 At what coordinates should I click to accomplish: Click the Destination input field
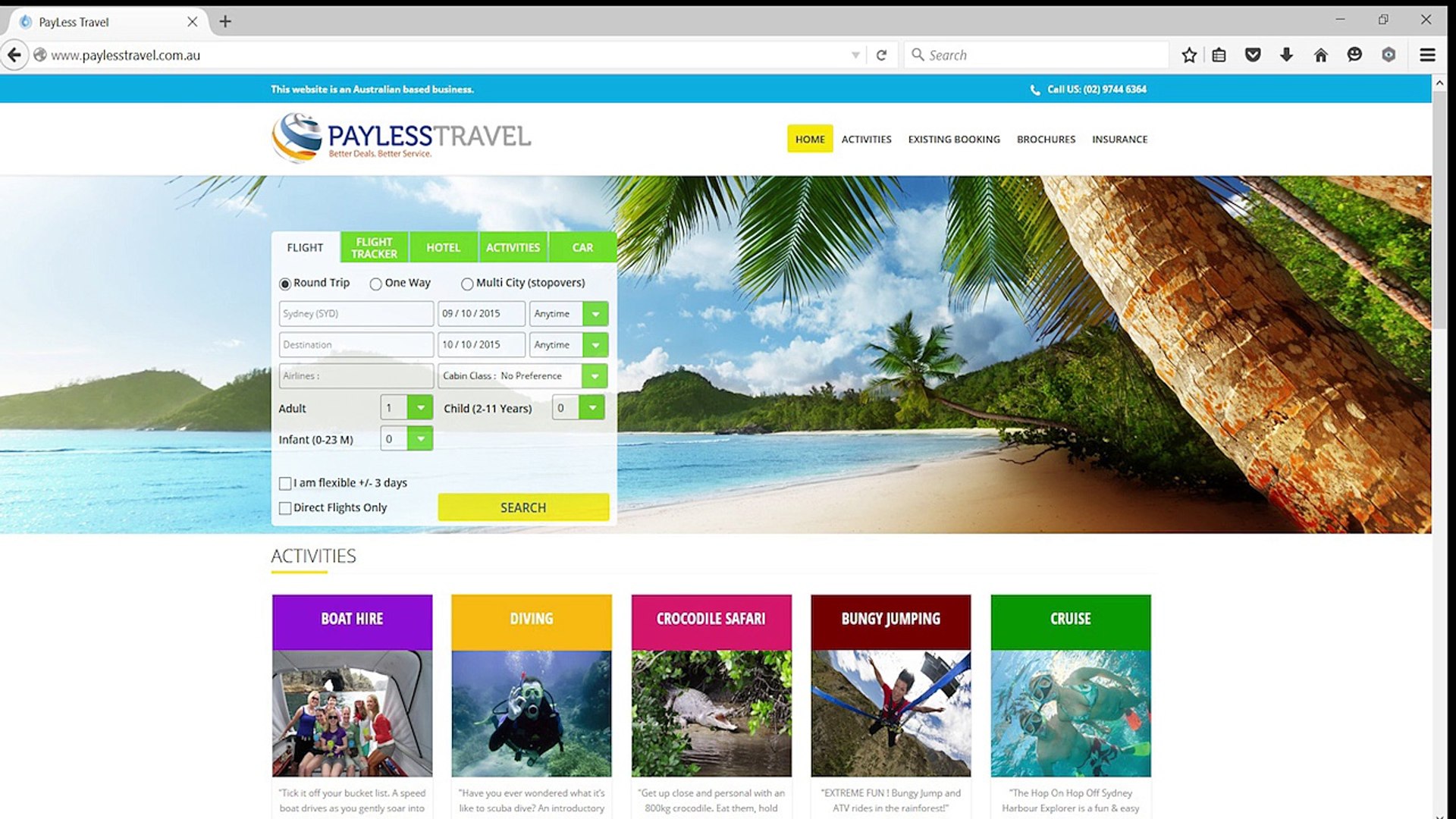pyautogui.click(x=356, y=344)
